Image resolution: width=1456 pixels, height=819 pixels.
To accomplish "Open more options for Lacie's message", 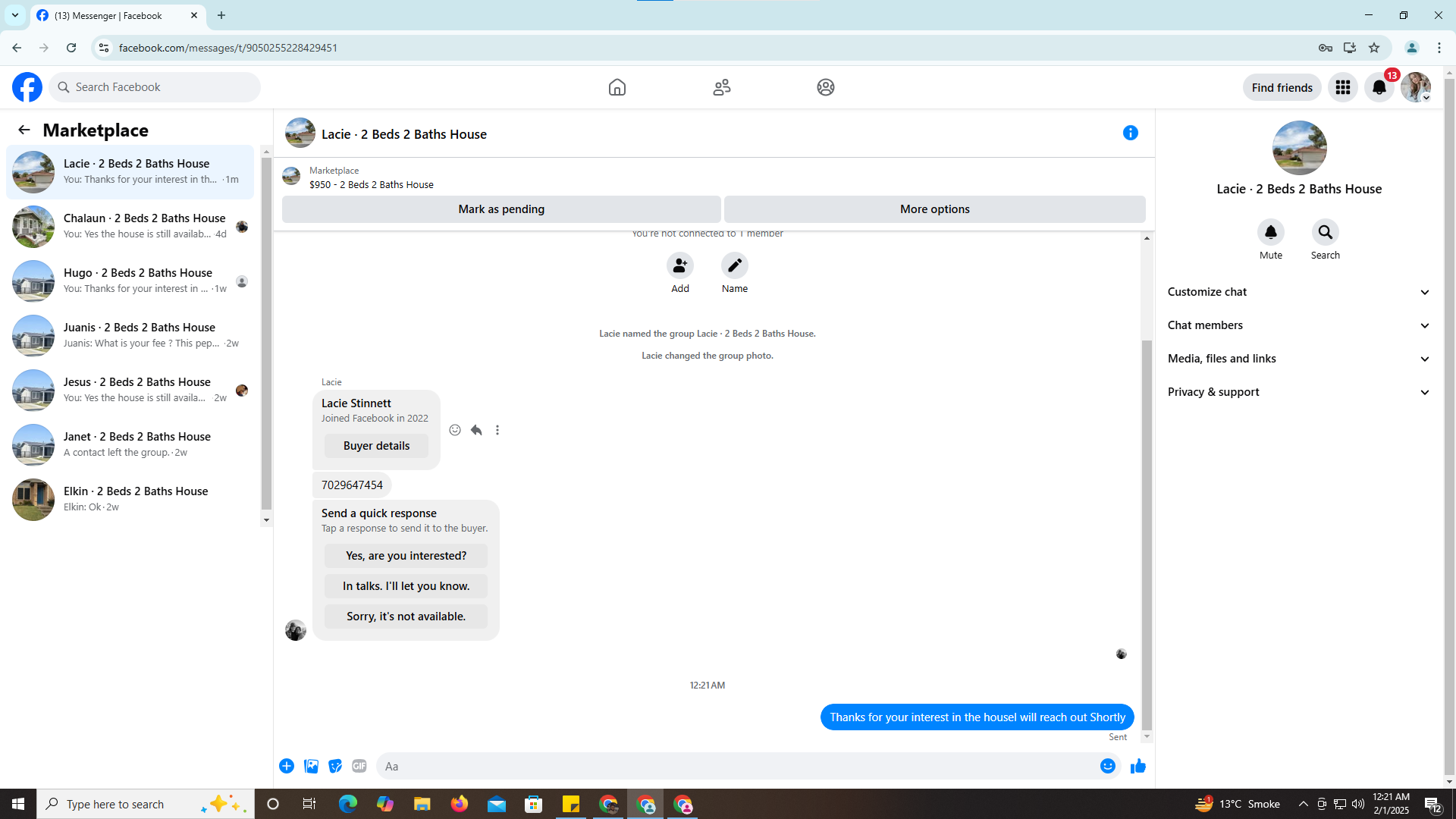I will (497, 430).
